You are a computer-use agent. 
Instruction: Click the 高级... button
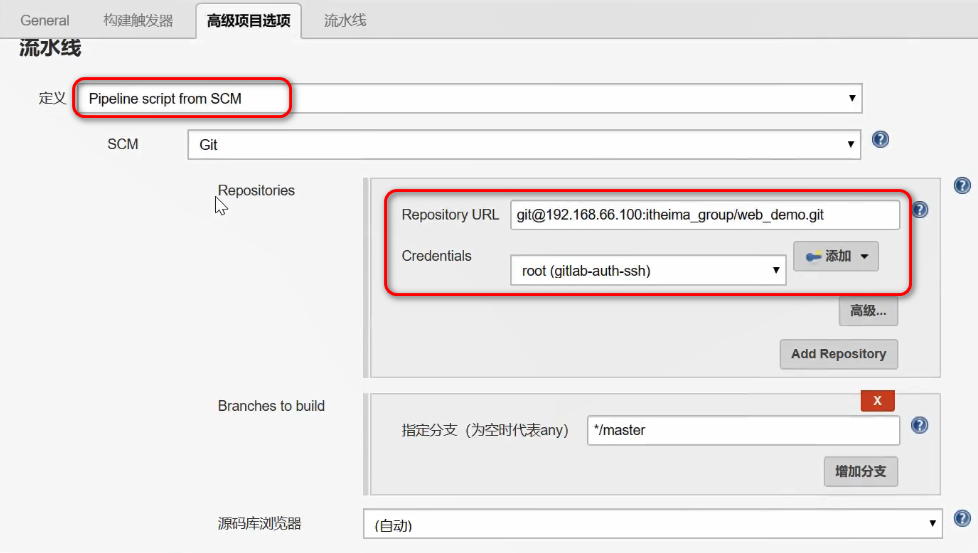[868, 310]
